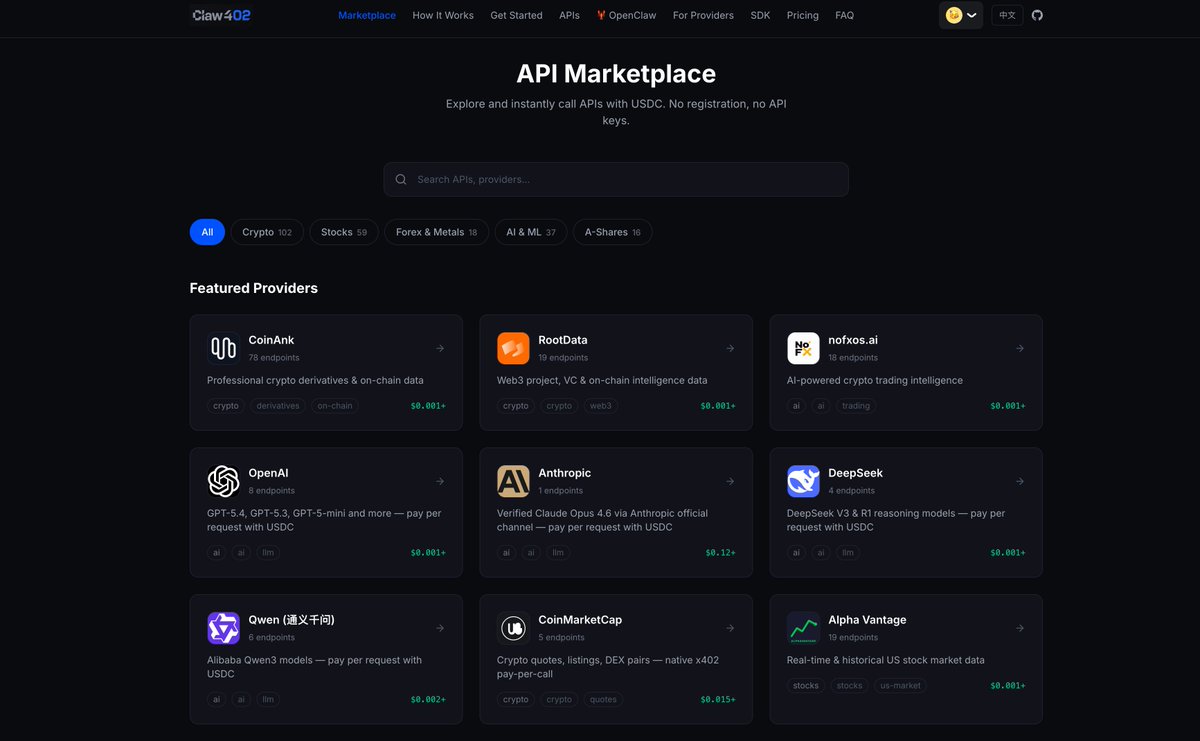Click the trading tag on nofxos.ai
Screen dimensions: 1200x741
(856, 406)
